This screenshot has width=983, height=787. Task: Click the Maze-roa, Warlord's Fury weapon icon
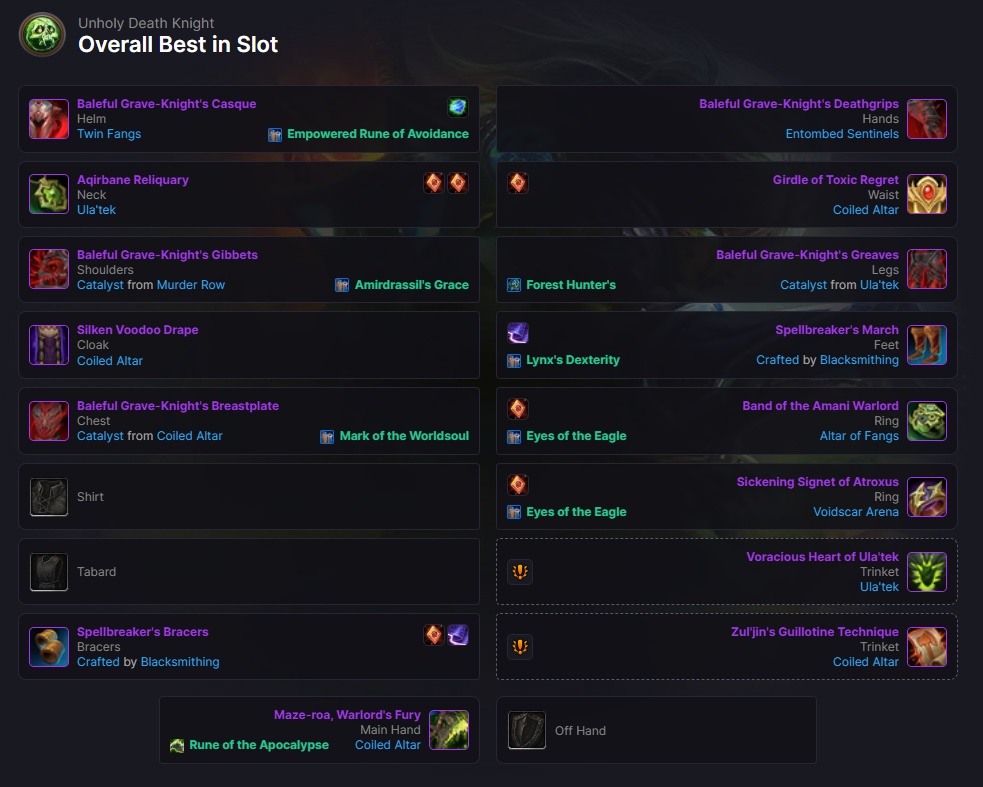coord(449,730)
